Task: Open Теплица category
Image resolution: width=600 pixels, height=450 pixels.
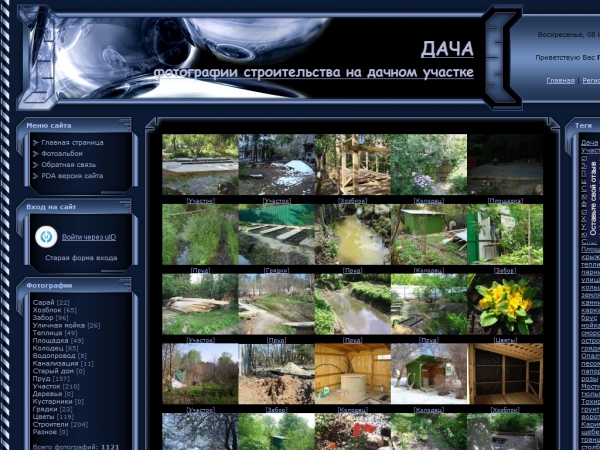Action: pos(47,333)
